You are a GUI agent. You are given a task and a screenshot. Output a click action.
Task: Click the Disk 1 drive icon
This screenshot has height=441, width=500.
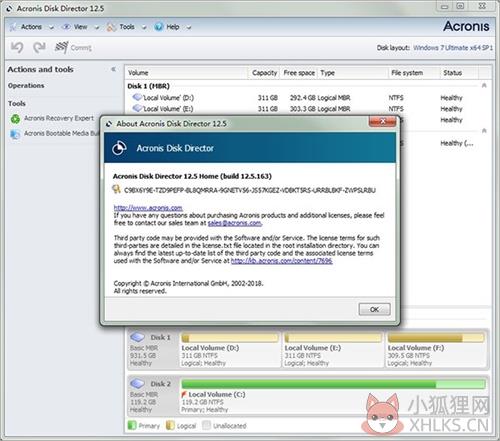point(137,337)
